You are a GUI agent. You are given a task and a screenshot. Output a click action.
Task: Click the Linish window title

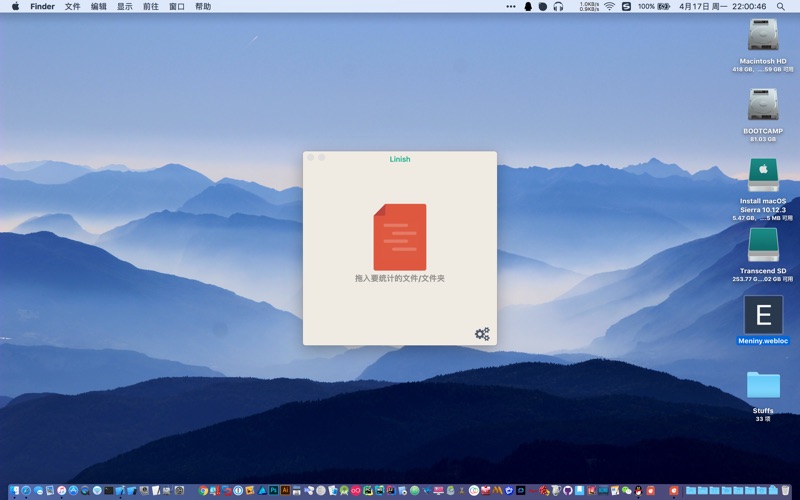400,159
